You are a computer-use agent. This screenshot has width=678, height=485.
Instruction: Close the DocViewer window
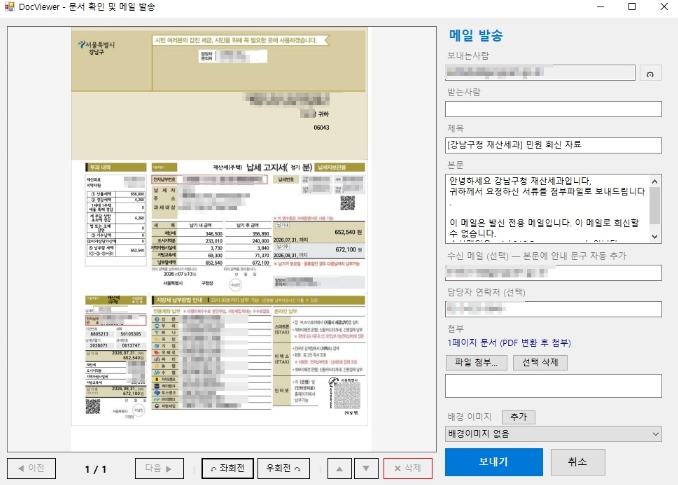tap(664, 6)
